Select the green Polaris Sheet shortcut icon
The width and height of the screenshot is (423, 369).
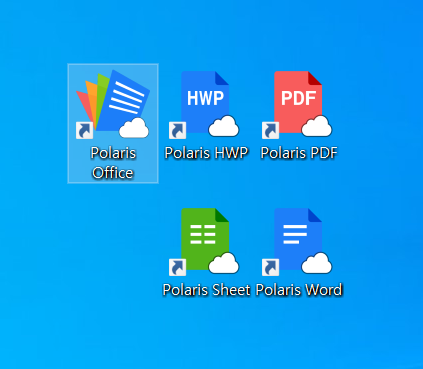(x=204, y=242)
